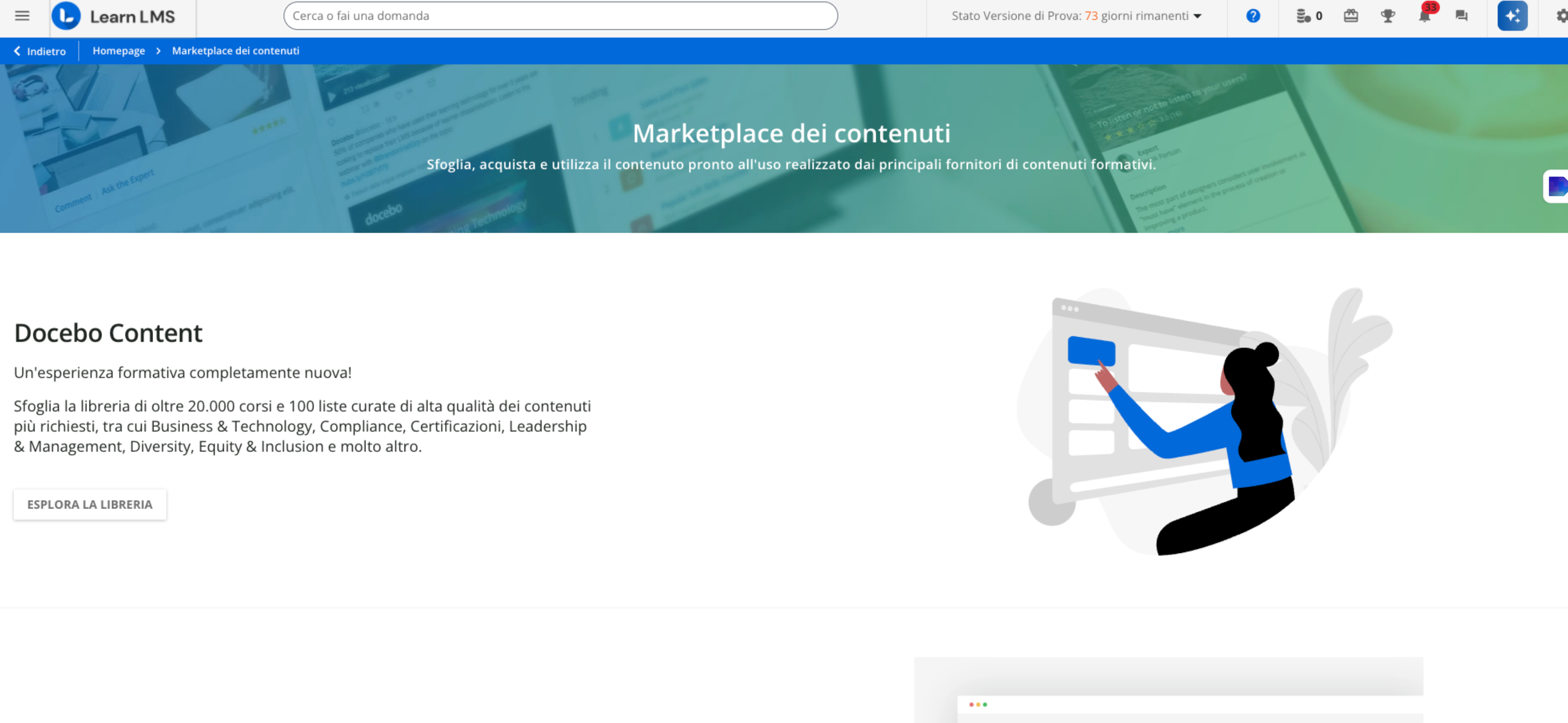Focus the 'Cerca o fai una domanda' search field

coord(560,16)
